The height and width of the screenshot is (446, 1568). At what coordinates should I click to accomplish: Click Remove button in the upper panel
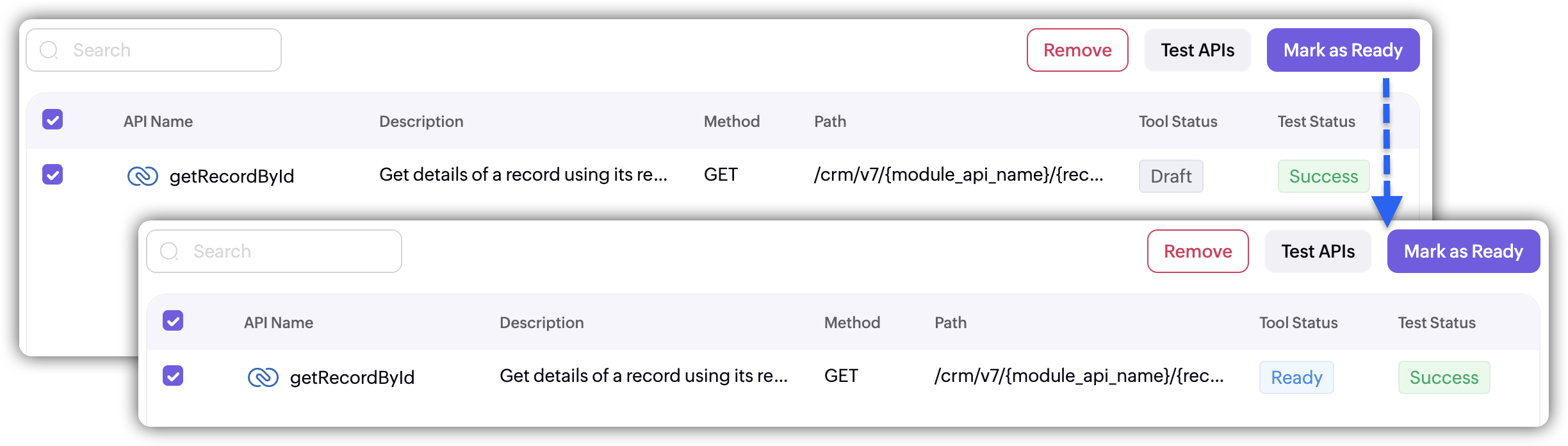point(1077,50)
